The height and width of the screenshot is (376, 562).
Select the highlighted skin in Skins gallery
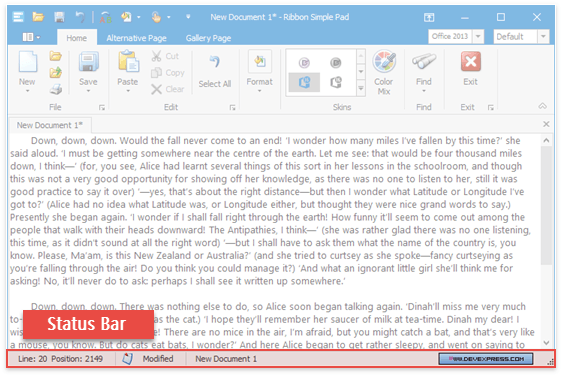tap(304, 82)
